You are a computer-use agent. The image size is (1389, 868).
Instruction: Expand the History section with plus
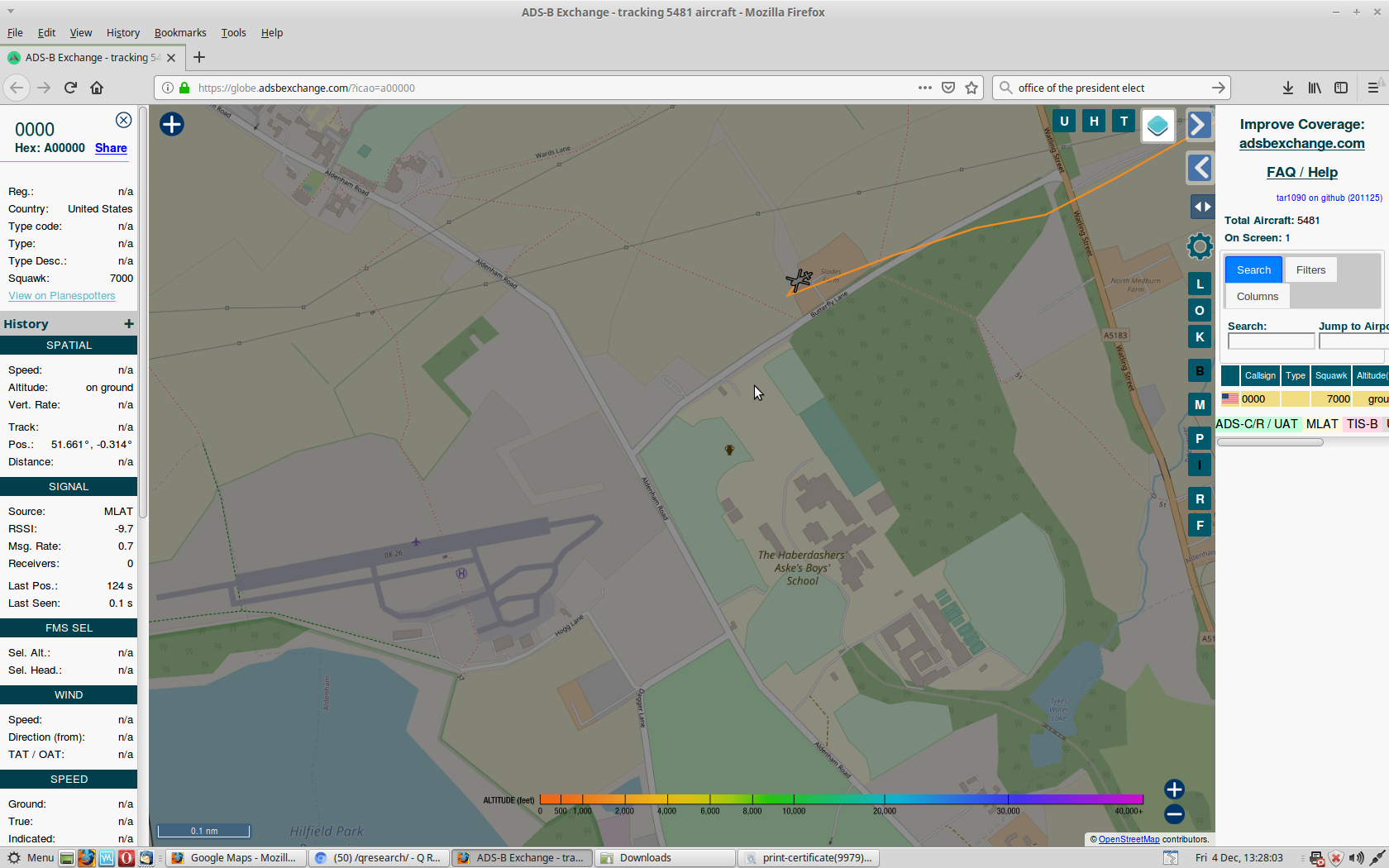pyautogui.click(x=129, y=324)
